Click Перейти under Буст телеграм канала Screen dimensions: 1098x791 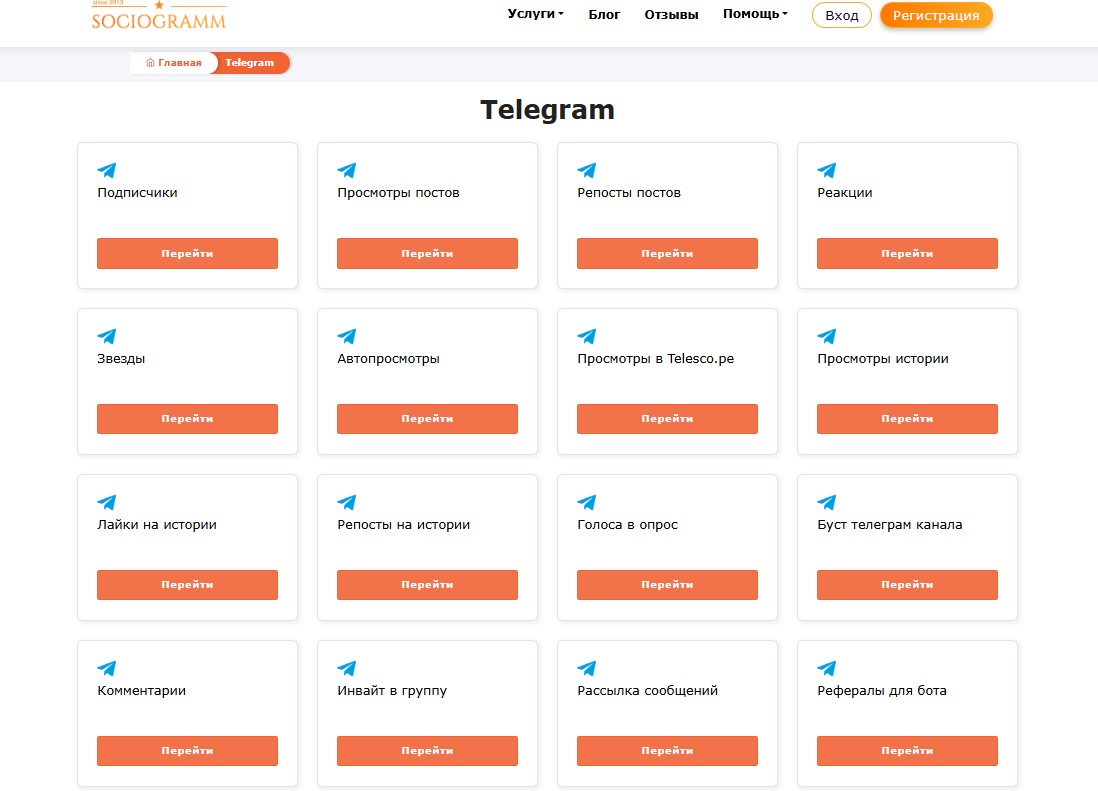point(907,584)
